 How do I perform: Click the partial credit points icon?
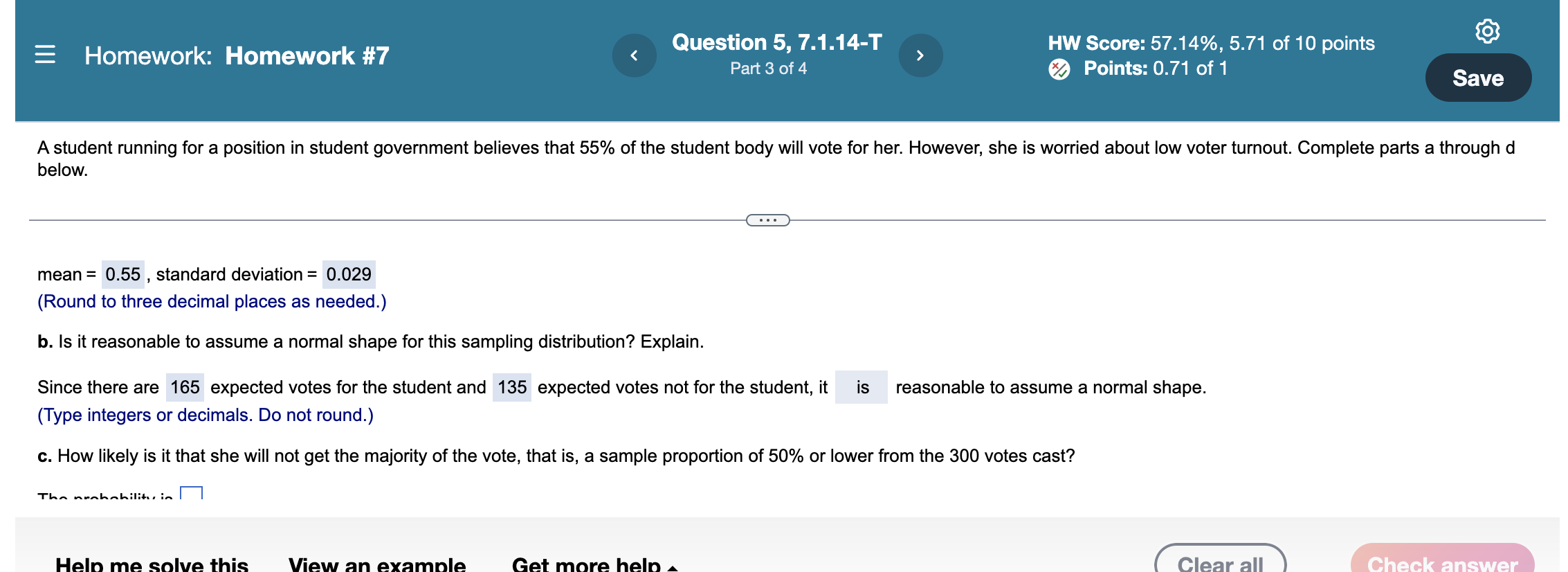coord(1059,69)
